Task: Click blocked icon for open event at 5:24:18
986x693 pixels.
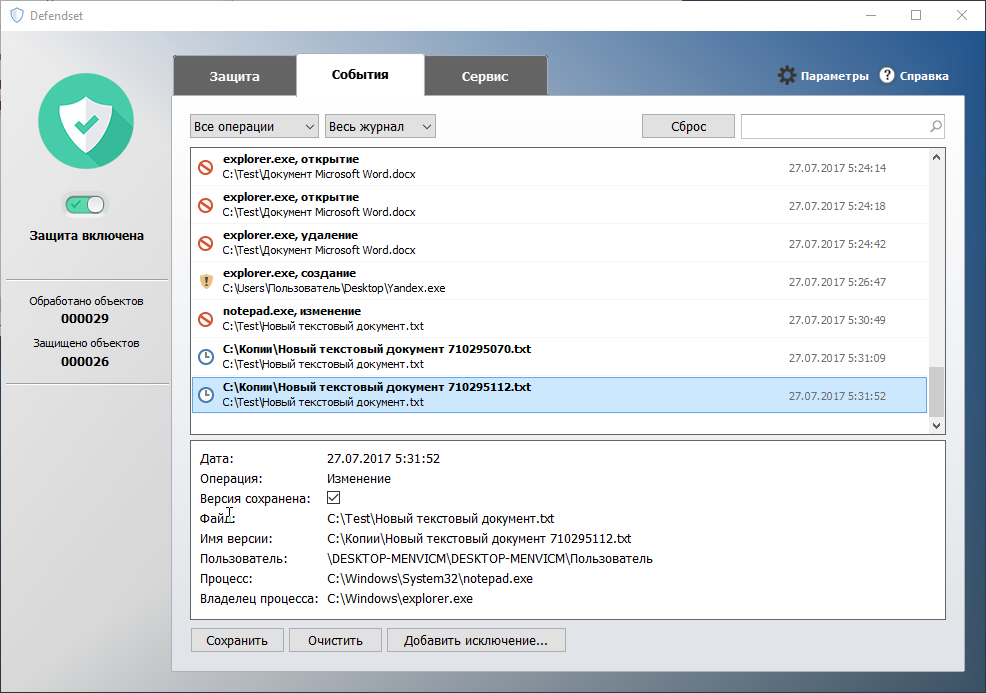Action: coord(206,205)
